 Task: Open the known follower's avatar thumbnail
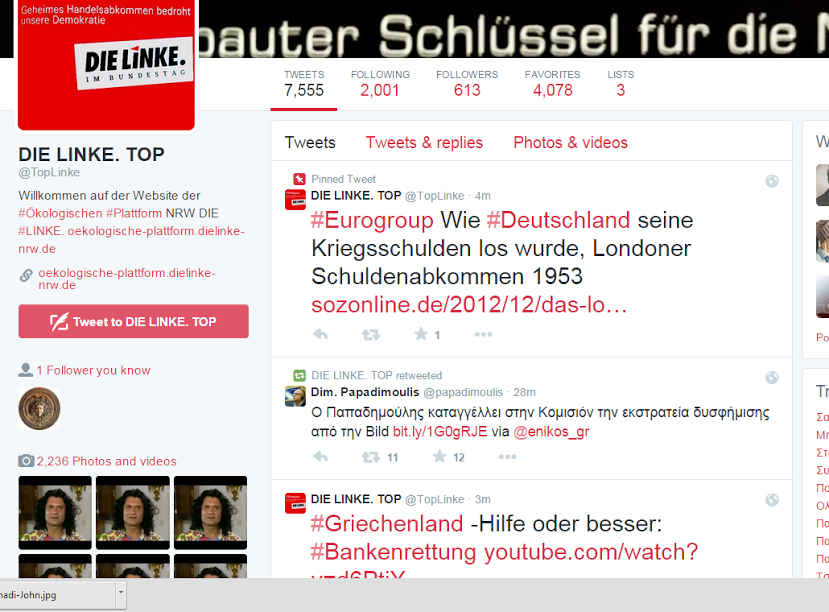point(40,409)
